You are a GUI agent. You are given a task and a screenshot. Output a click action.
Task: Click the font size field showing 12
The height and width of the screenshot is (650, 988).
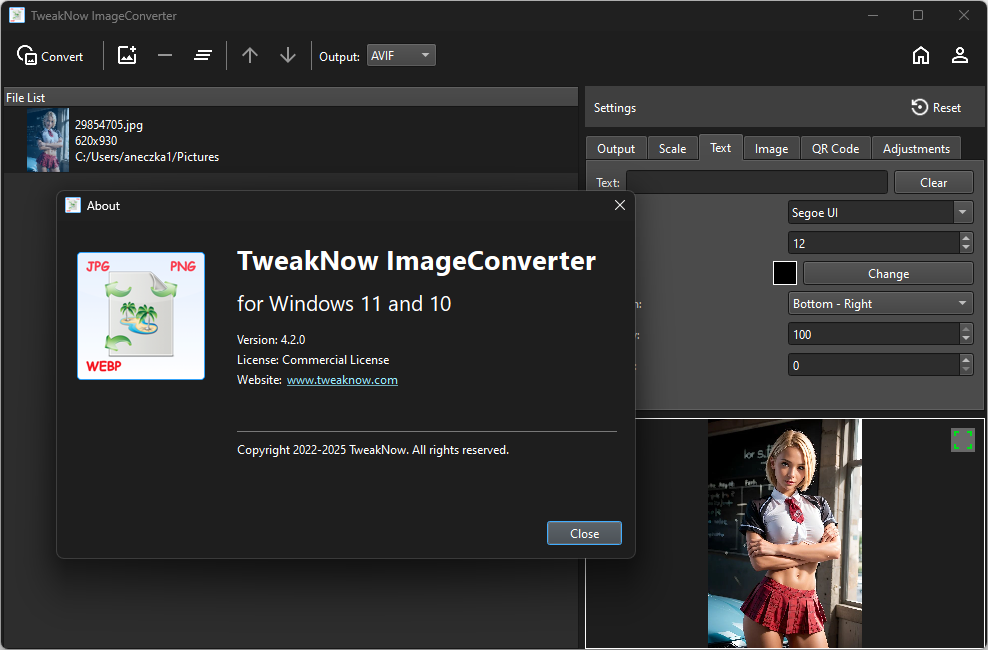pos(873,243)
